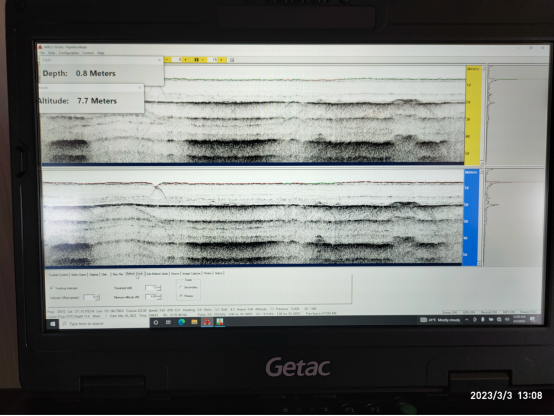Click the volume icon in system tray

pos(507,320)
